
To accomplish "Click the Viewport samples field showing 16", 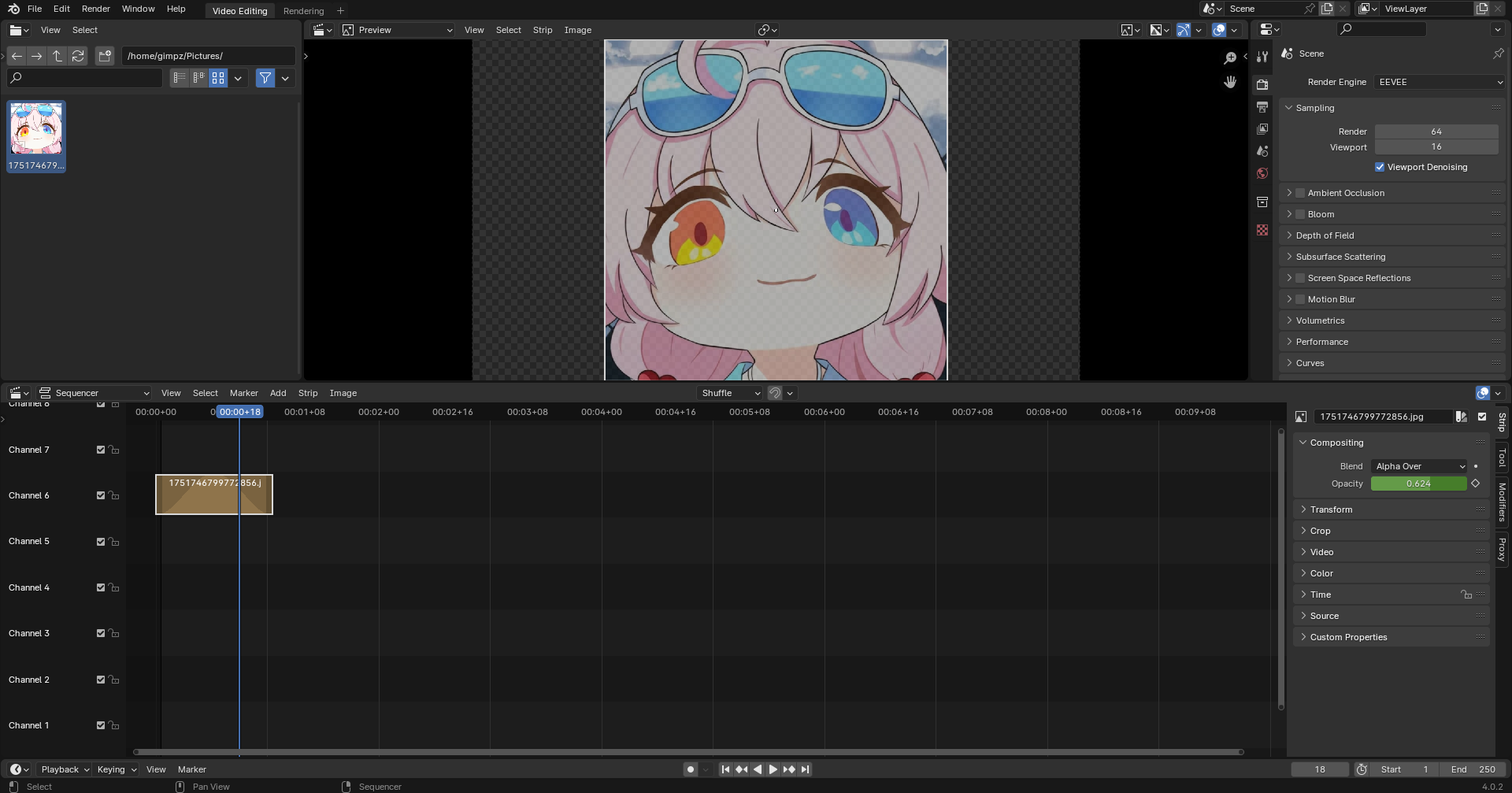I will pos(1436,147).
